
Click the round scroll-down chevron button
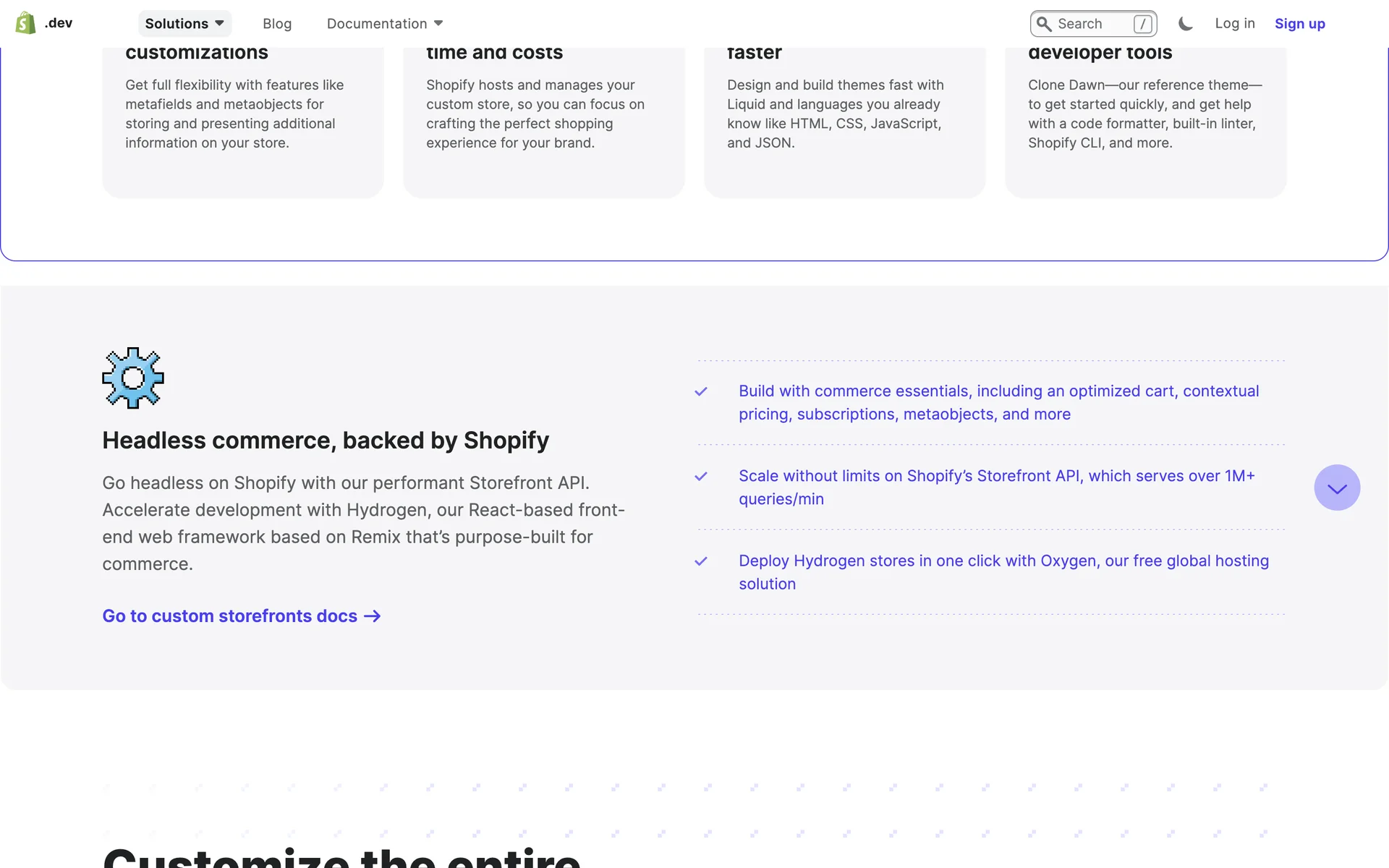tap(1336, 488)
